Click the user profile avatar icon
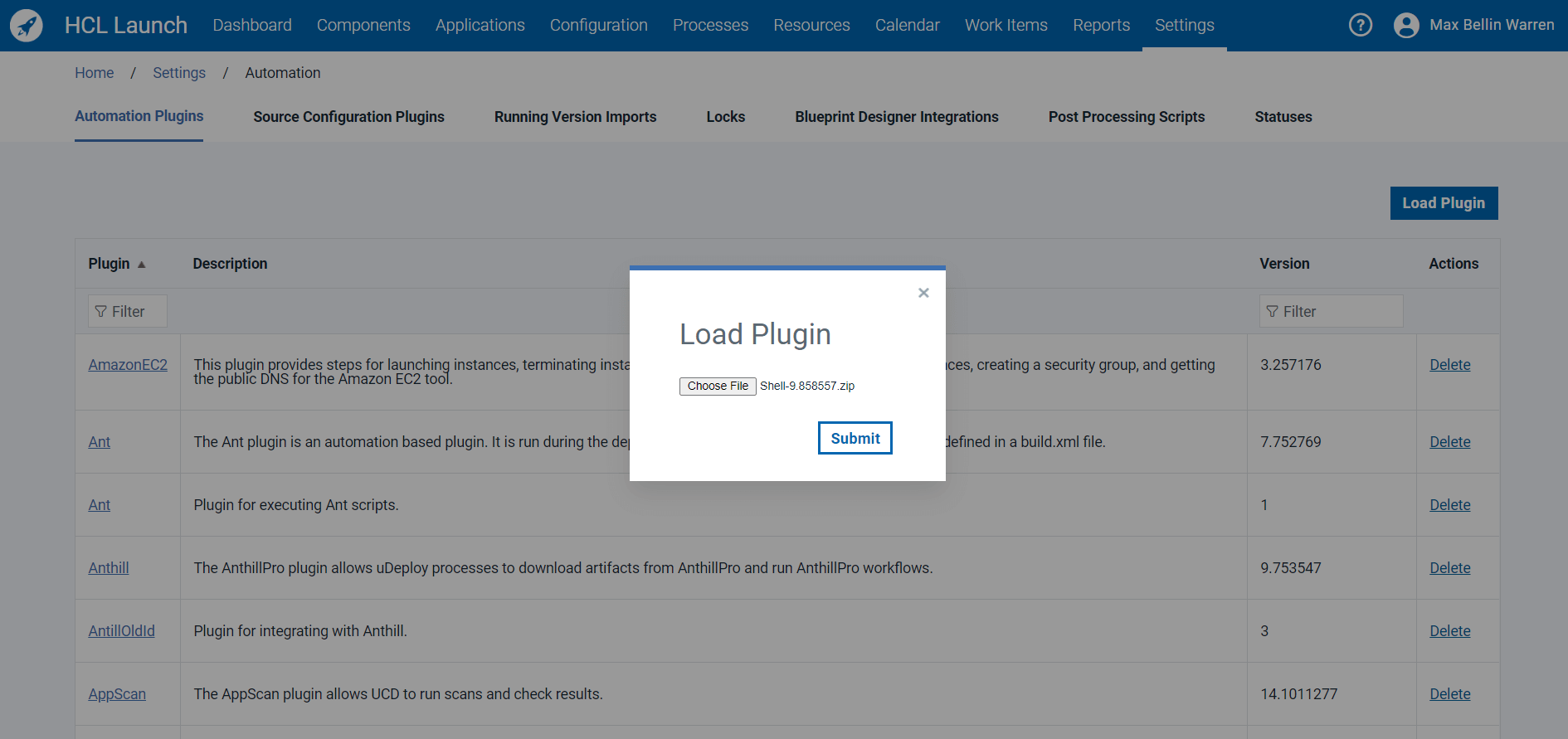The image size is (1568, 739). tap(1406, 25)
